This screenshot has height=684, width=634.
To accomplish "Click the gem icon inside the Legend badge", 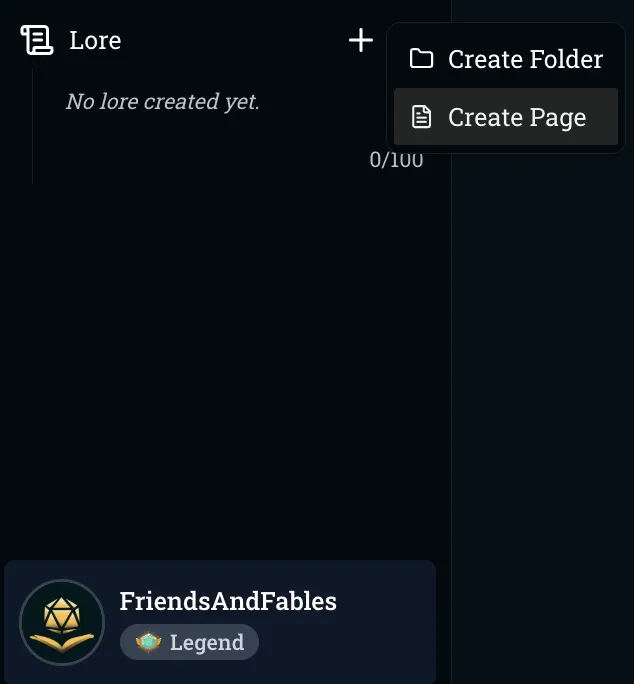I will tap(148, 642).
